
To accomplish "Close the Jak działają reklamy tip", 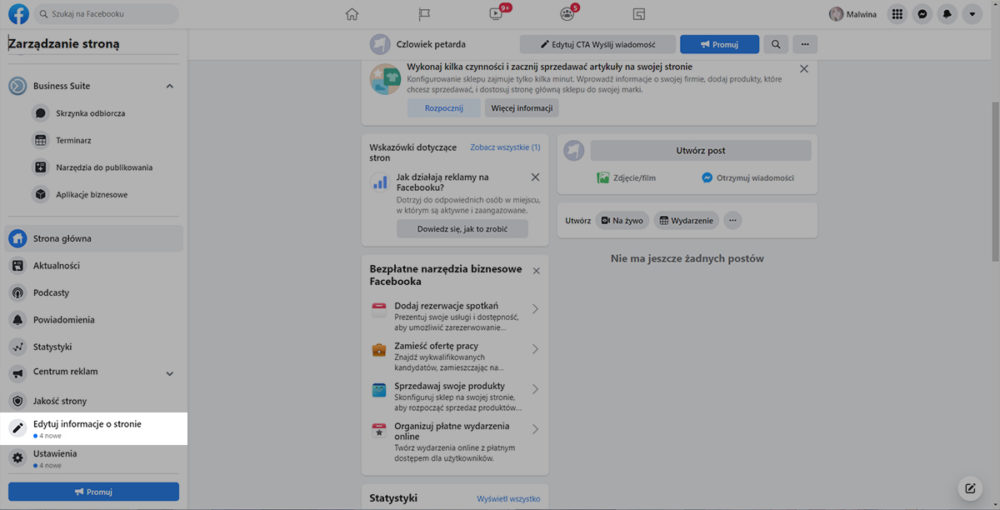I will tap(535, 177).
